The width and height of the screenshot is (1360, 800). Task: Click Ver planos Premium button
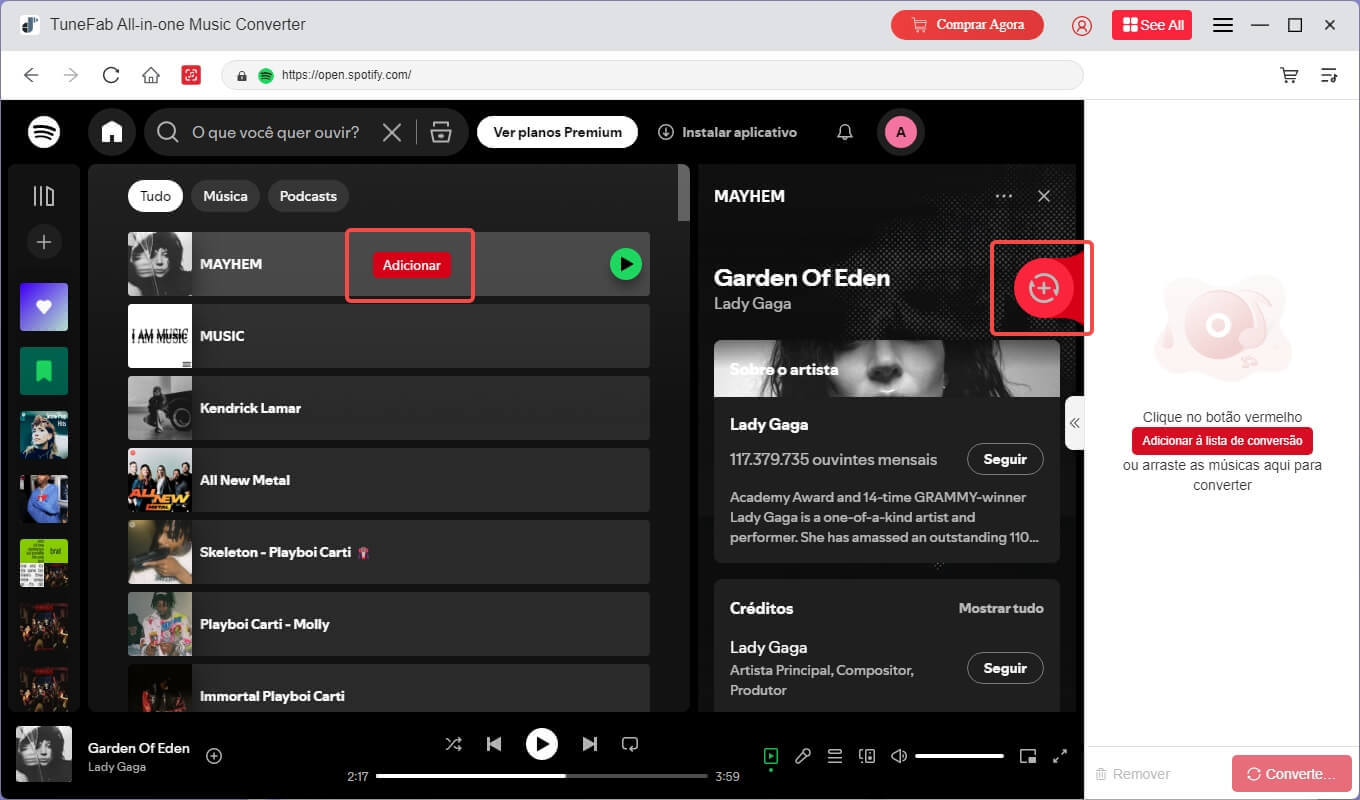[557, 132]
